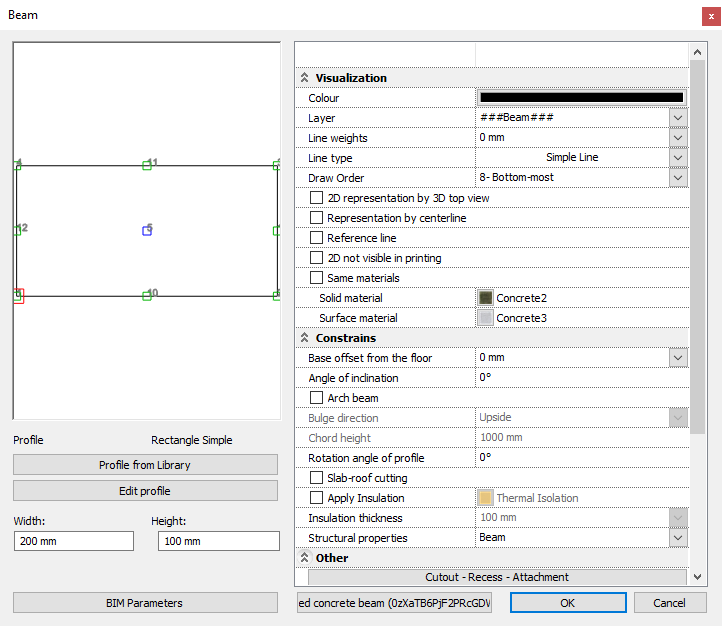Enable 2D representation by 3D top view
The image size is (722, 626).
[316, 198]
